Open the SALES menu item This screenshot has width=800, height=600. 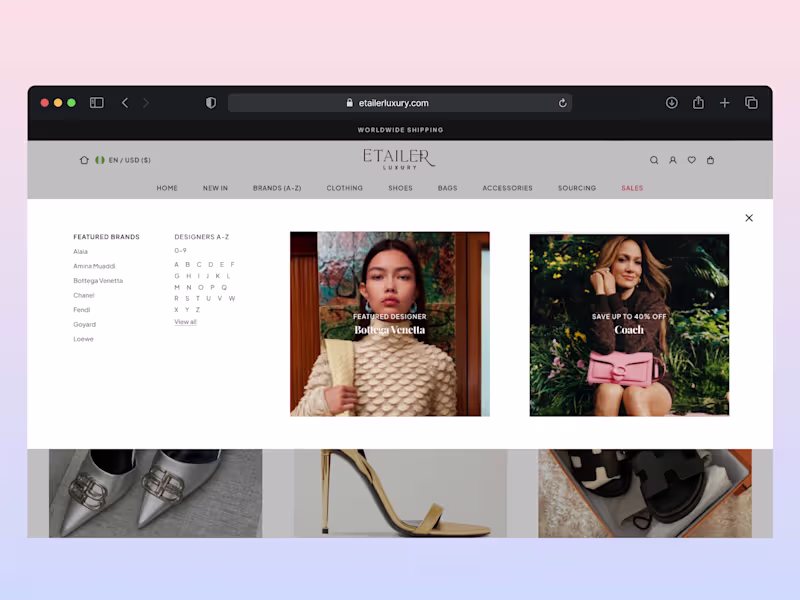(632, 188)
